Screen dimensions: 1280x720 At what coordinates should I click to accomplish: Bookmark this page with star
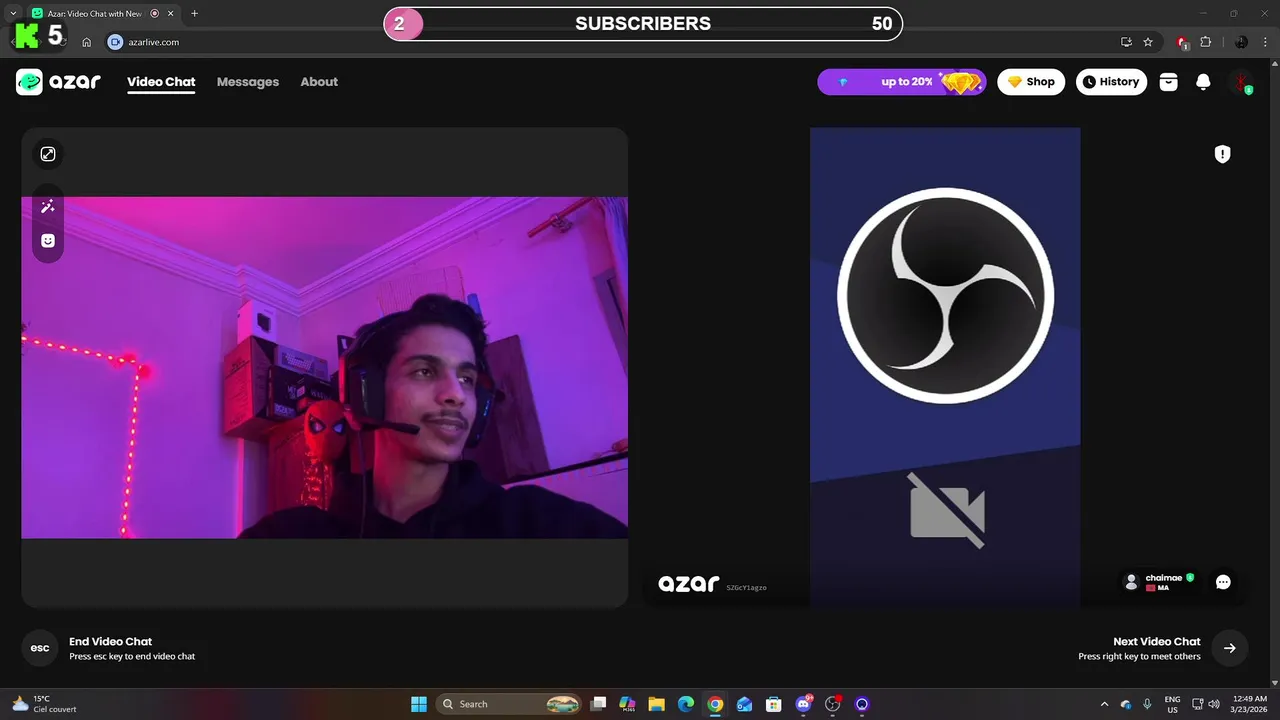(x=1148, y=42)
